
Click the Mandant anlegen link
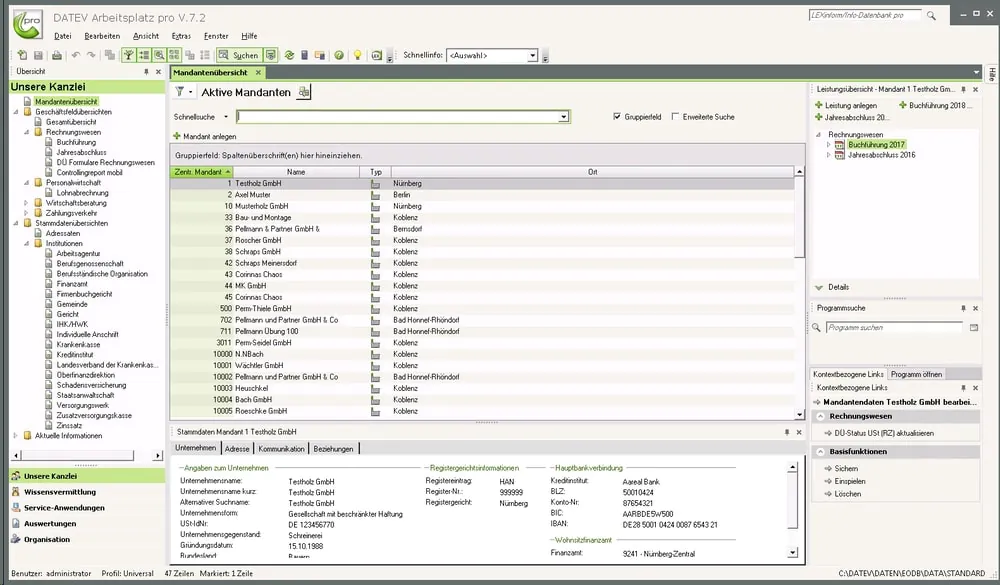point(209,136)
